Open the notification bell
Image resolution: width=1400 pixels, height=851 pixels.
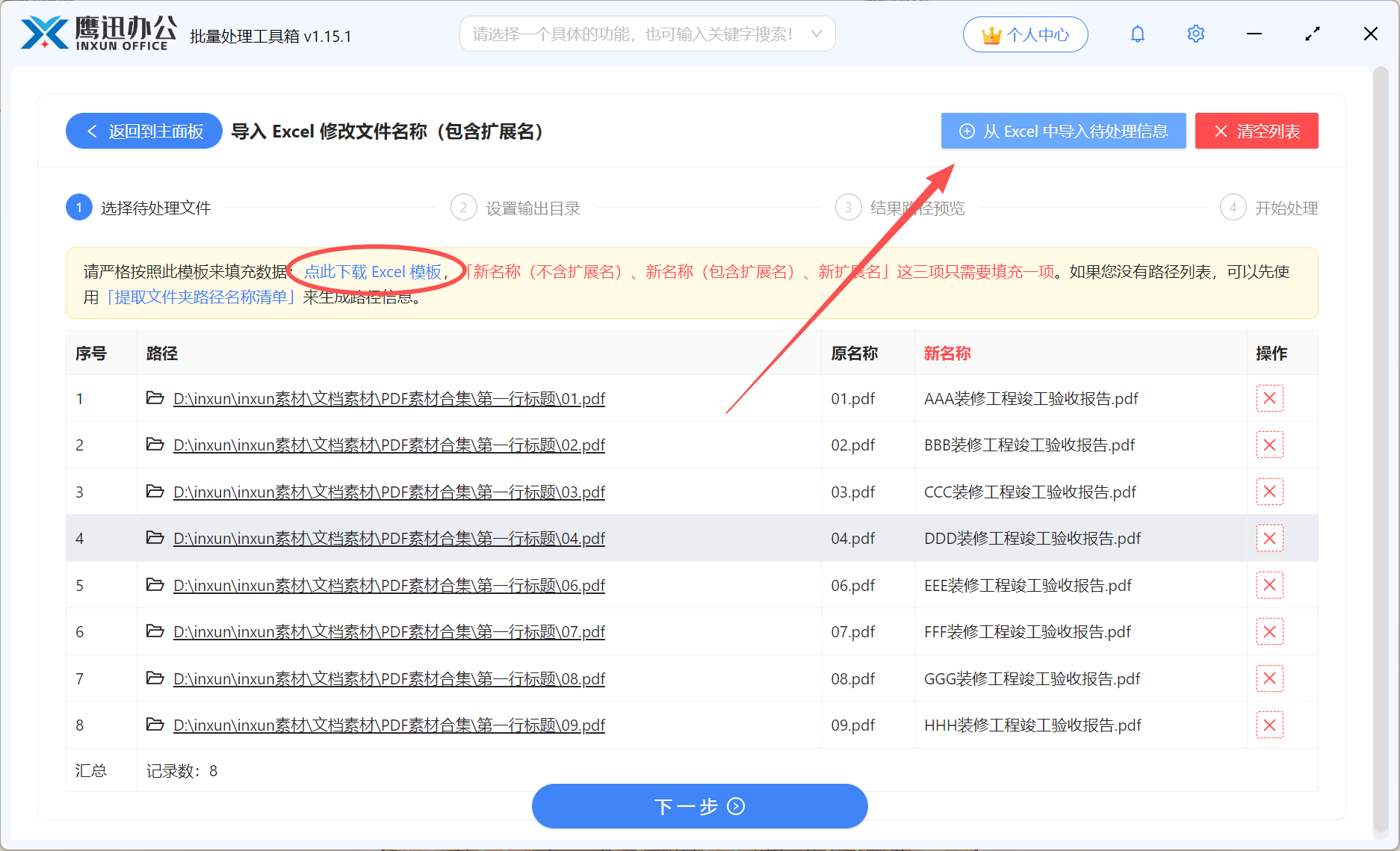1138,34
